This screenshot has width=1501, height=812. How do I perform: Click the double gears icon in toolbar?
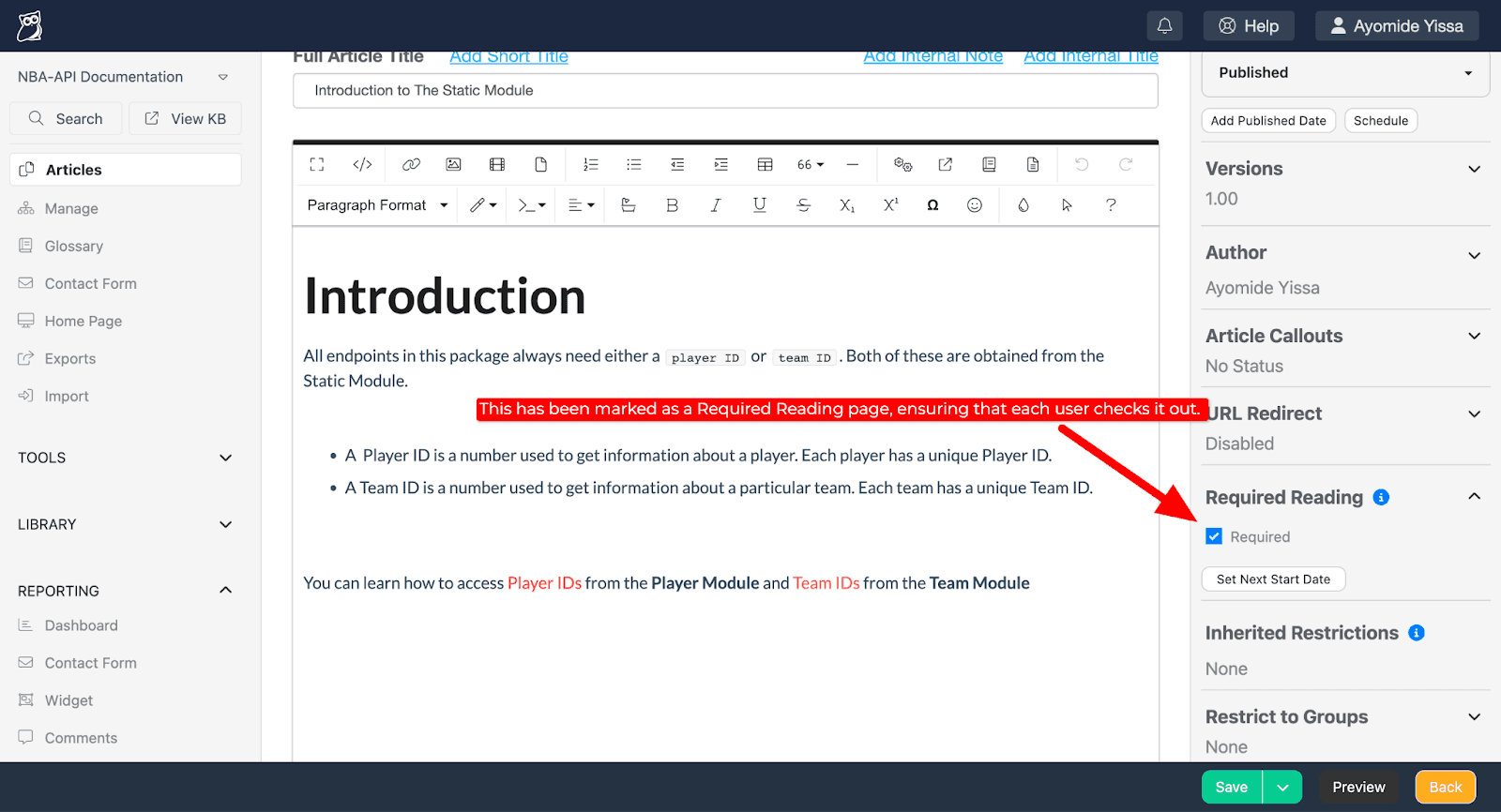tap(902, 164)
